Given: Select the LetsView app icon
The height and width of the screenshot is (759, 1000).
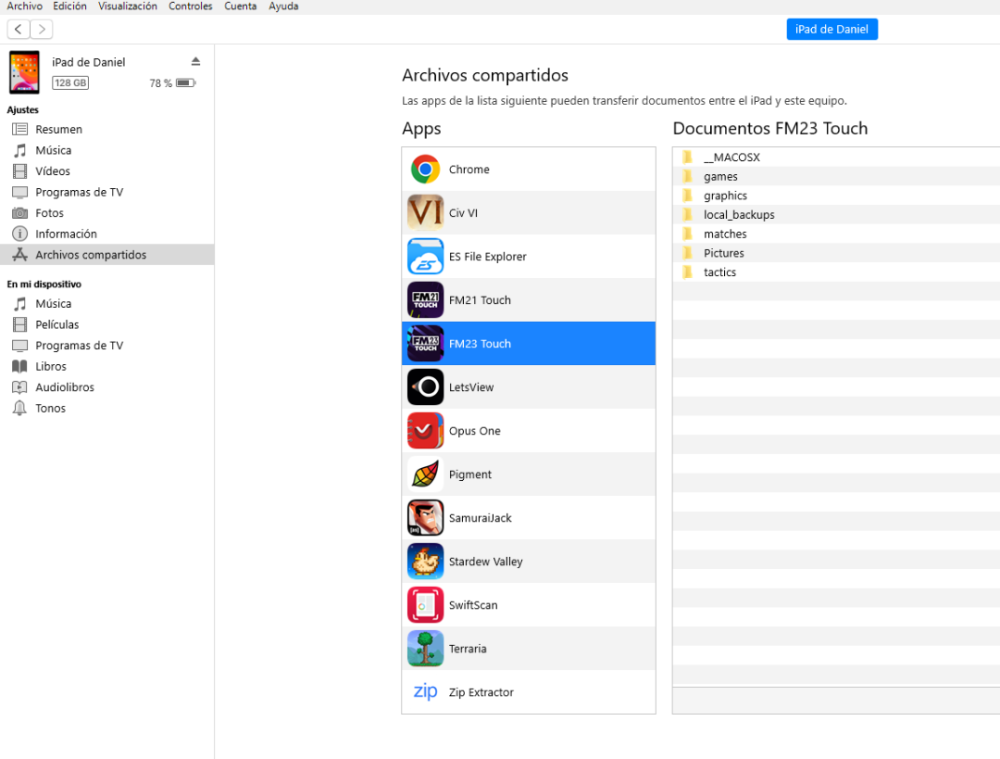Looking at the screenshot, I should point(425,387).
